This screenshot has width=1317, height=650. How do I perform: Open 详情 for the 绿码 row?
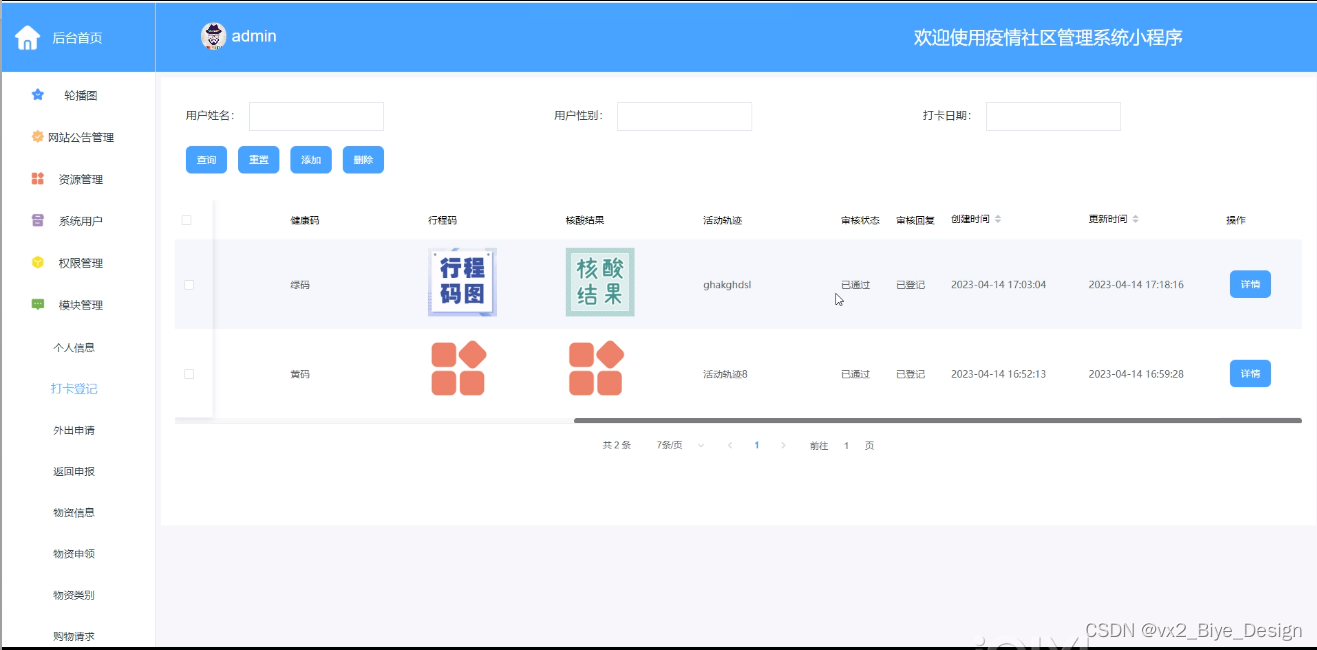click(x=1250, y=284)
